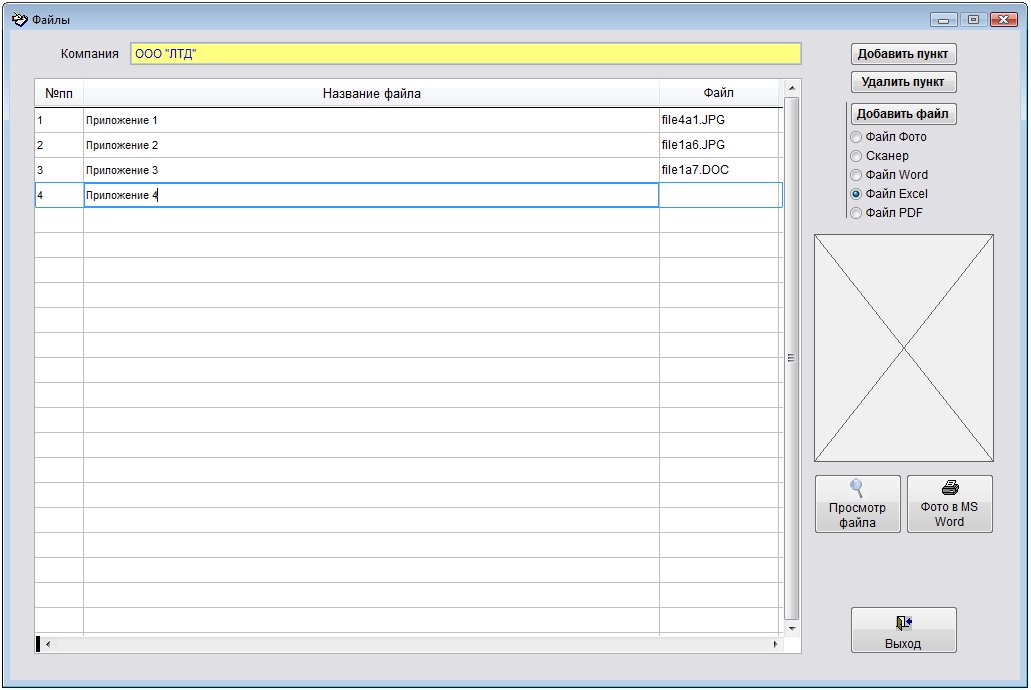Click the empty image preview placeholder

[903, 348]
